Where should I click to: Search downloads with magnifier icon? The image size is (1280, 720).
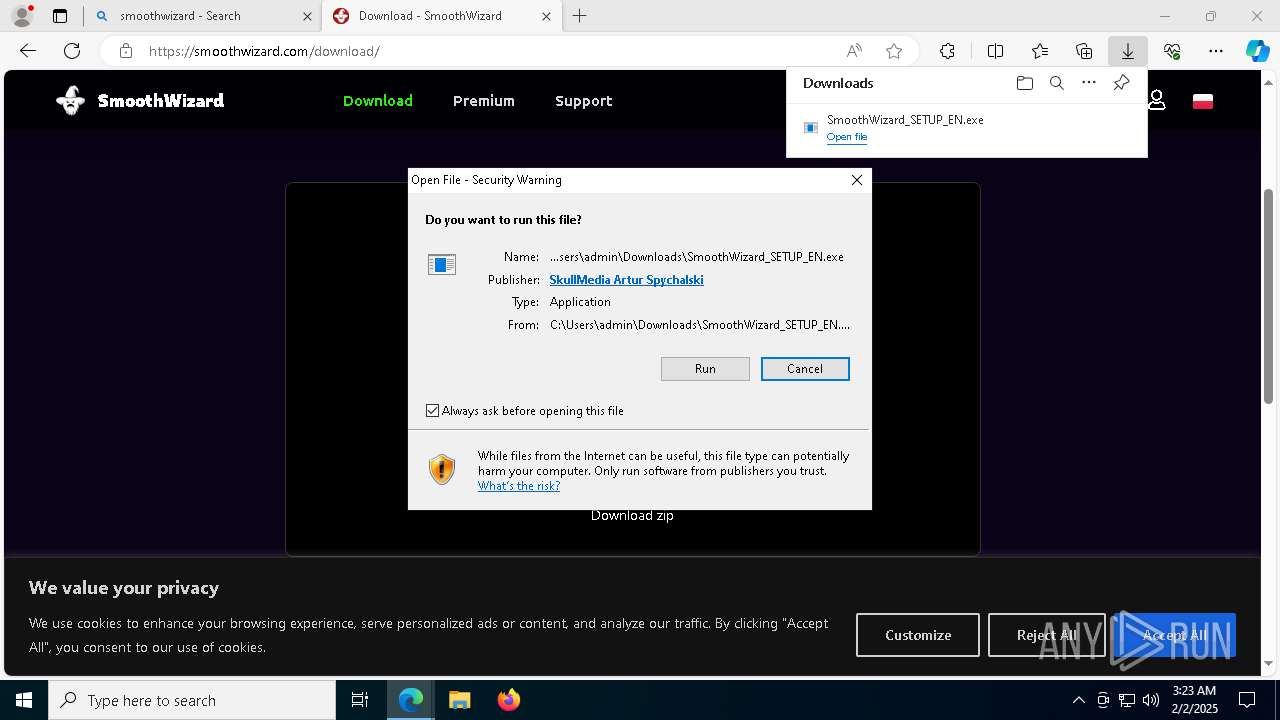[x=1057, y=83]
